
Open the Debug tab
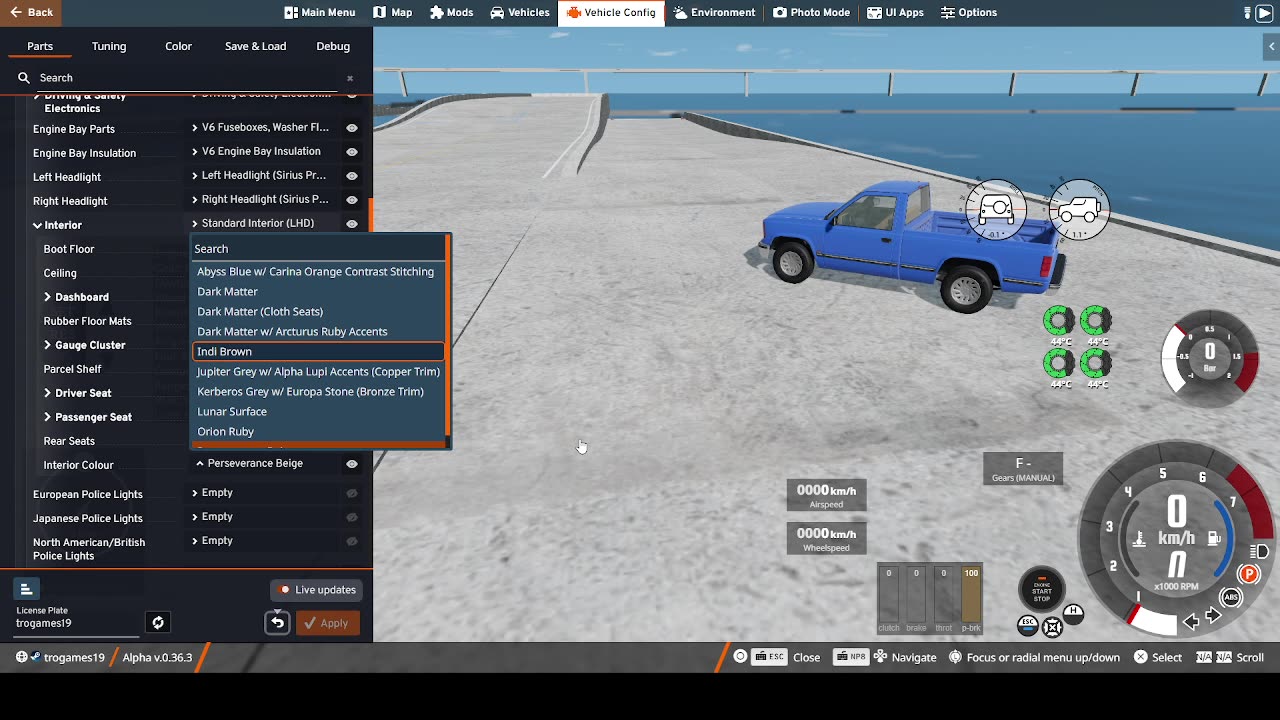[x=333, y=46]
